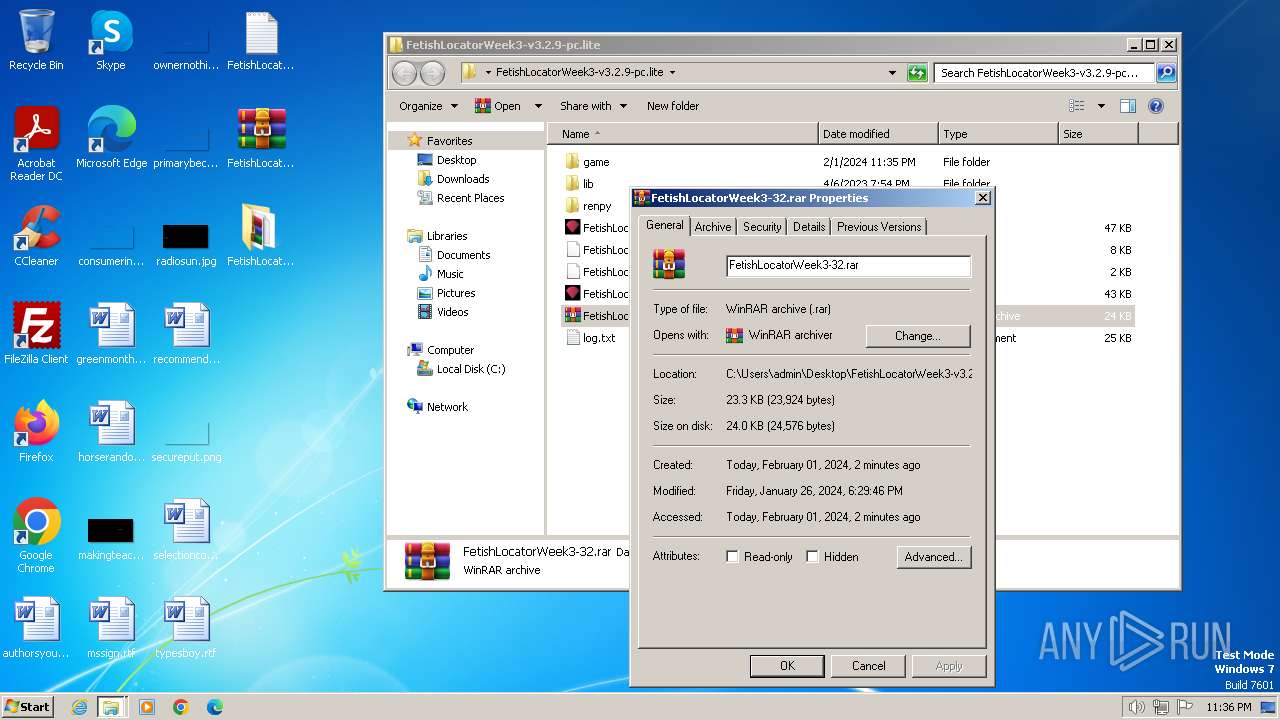Screen dimensions: 1280x720
Task: Select the General tab
Action: tap(665, 225)
